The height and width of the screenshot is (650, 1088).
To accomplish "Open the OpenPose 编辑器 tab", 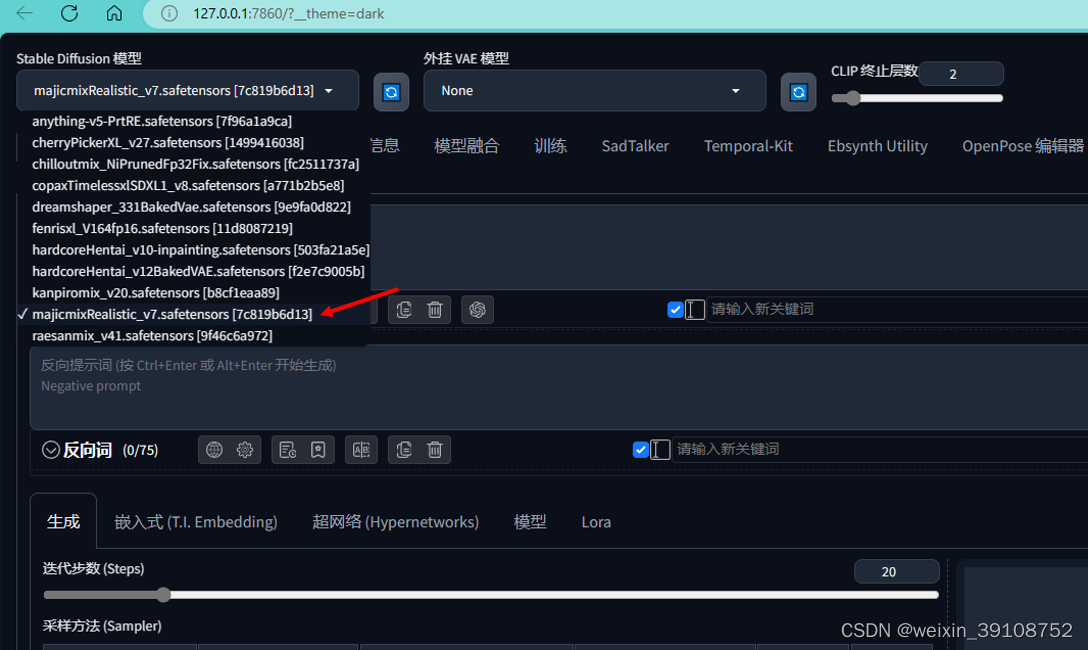I will click(1023, 146).
